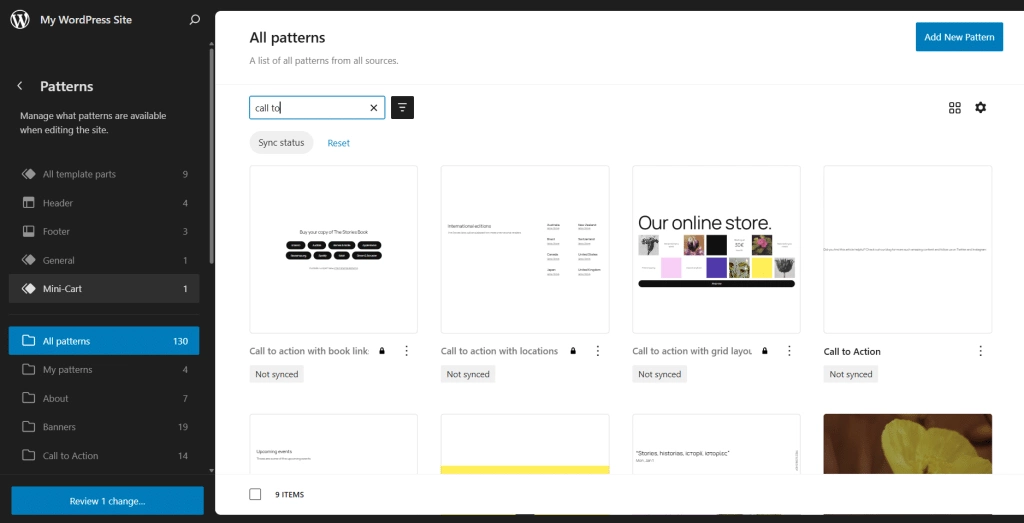Open the Sync status filter
This screenshot has height=523, width=1024.
281,143
